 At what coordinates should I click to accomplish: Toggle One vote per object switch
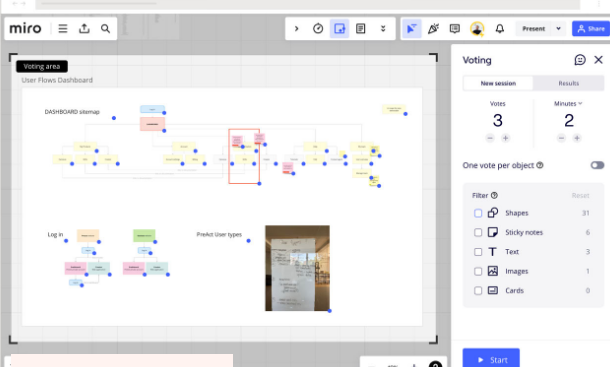(597, 165)
